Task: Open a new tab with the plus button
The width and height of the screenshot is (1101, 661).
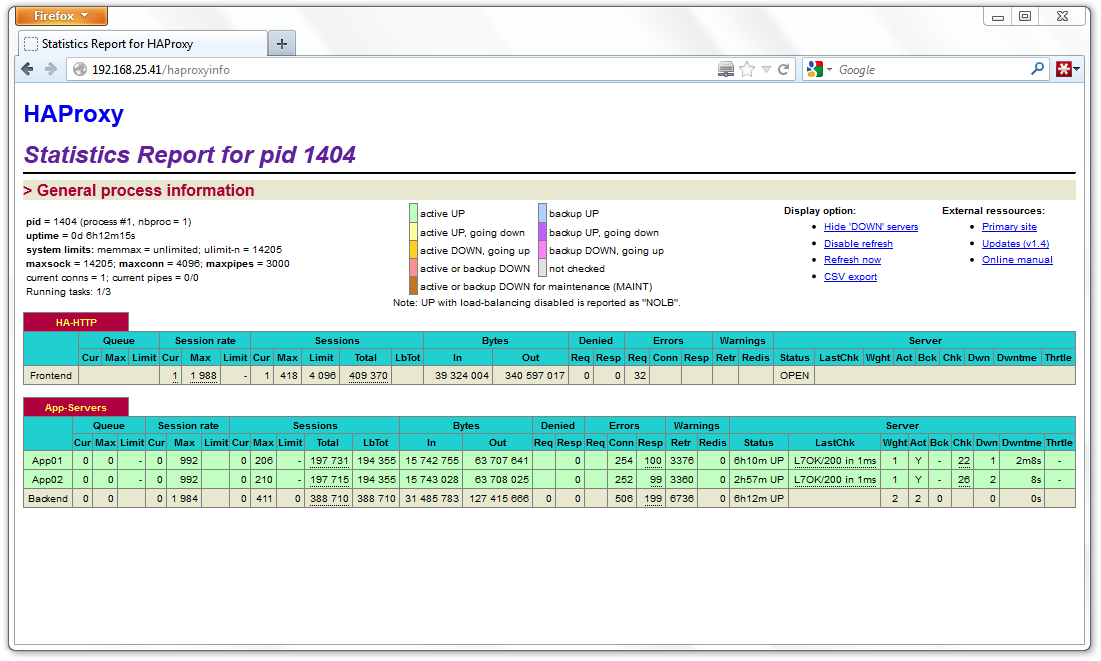Action: pos(281,42)
